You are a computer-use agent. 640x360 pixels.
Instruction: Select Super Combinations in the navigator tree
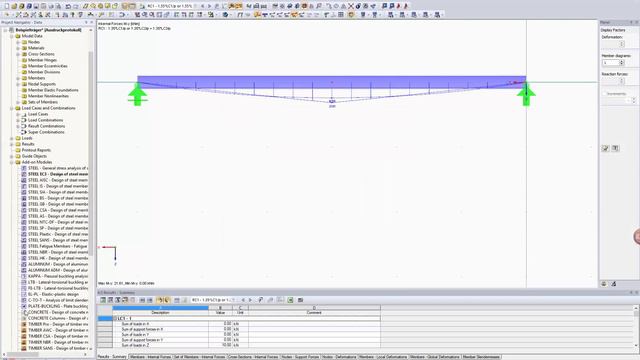click(x=46, y=132)
